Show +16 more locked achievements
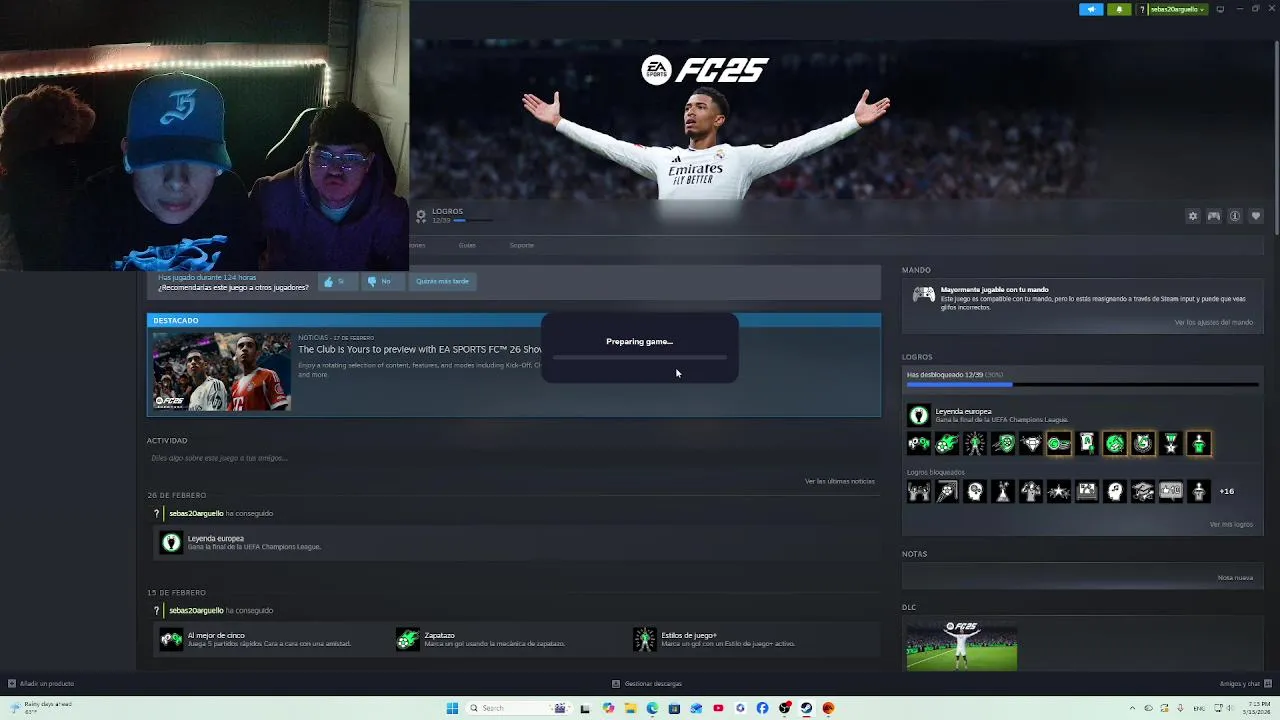The image size is (1280, 720). coord(1226,491)
